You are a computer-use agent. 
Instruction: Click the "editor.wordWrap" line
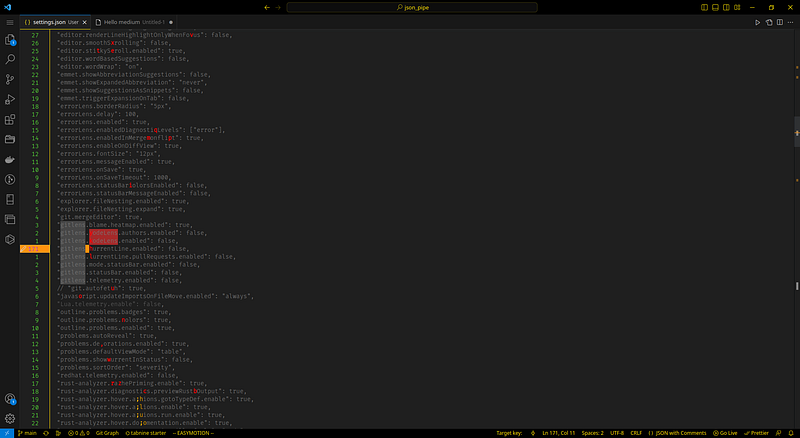point(101,67)
